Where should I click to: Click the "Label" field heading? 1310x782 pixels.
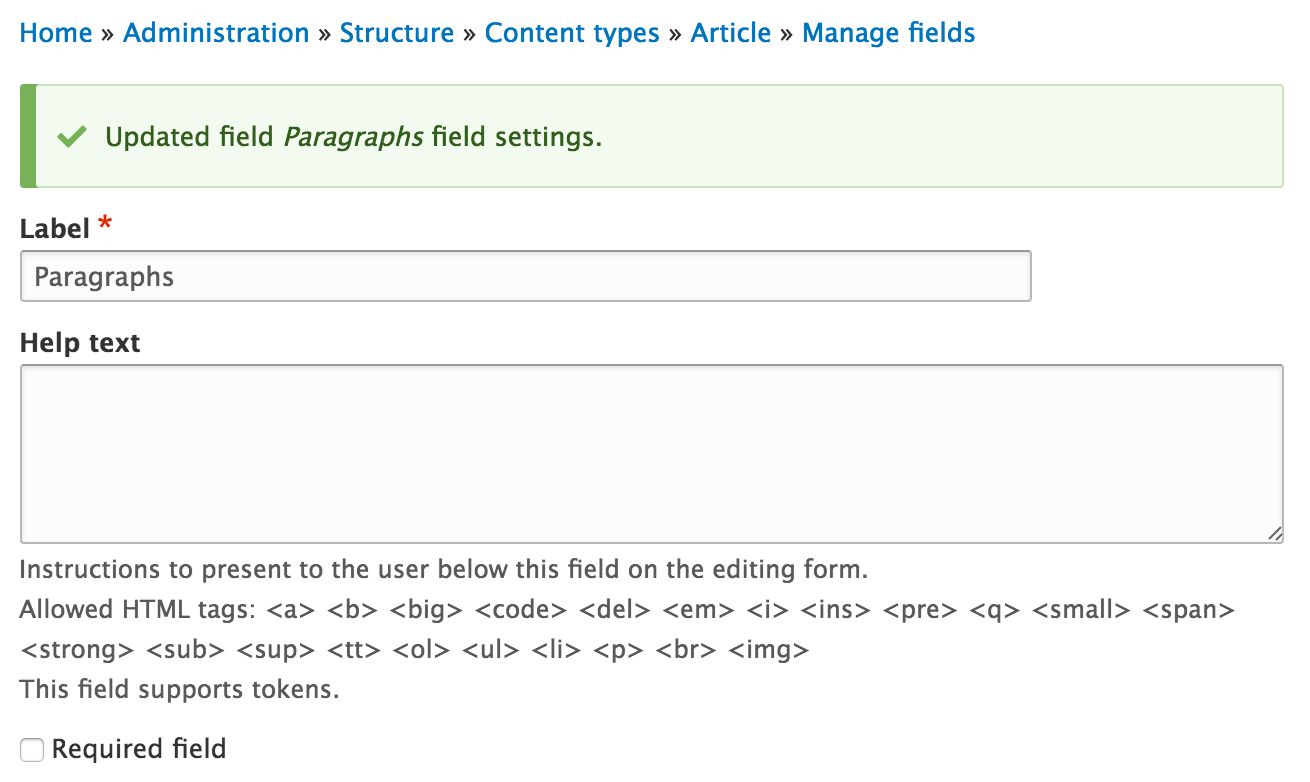55,229
